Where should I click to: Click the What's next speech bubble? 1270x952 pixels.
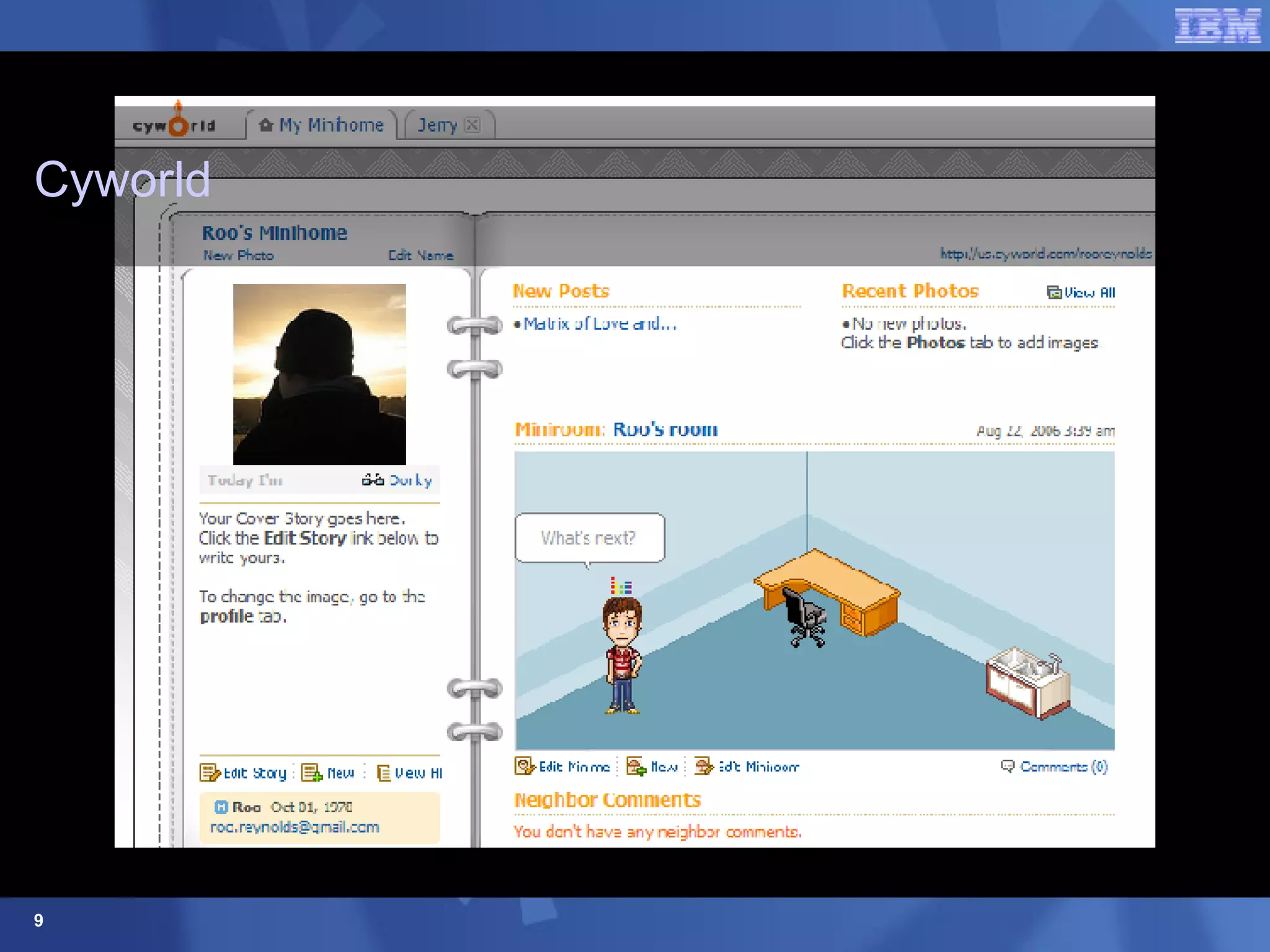589,538
